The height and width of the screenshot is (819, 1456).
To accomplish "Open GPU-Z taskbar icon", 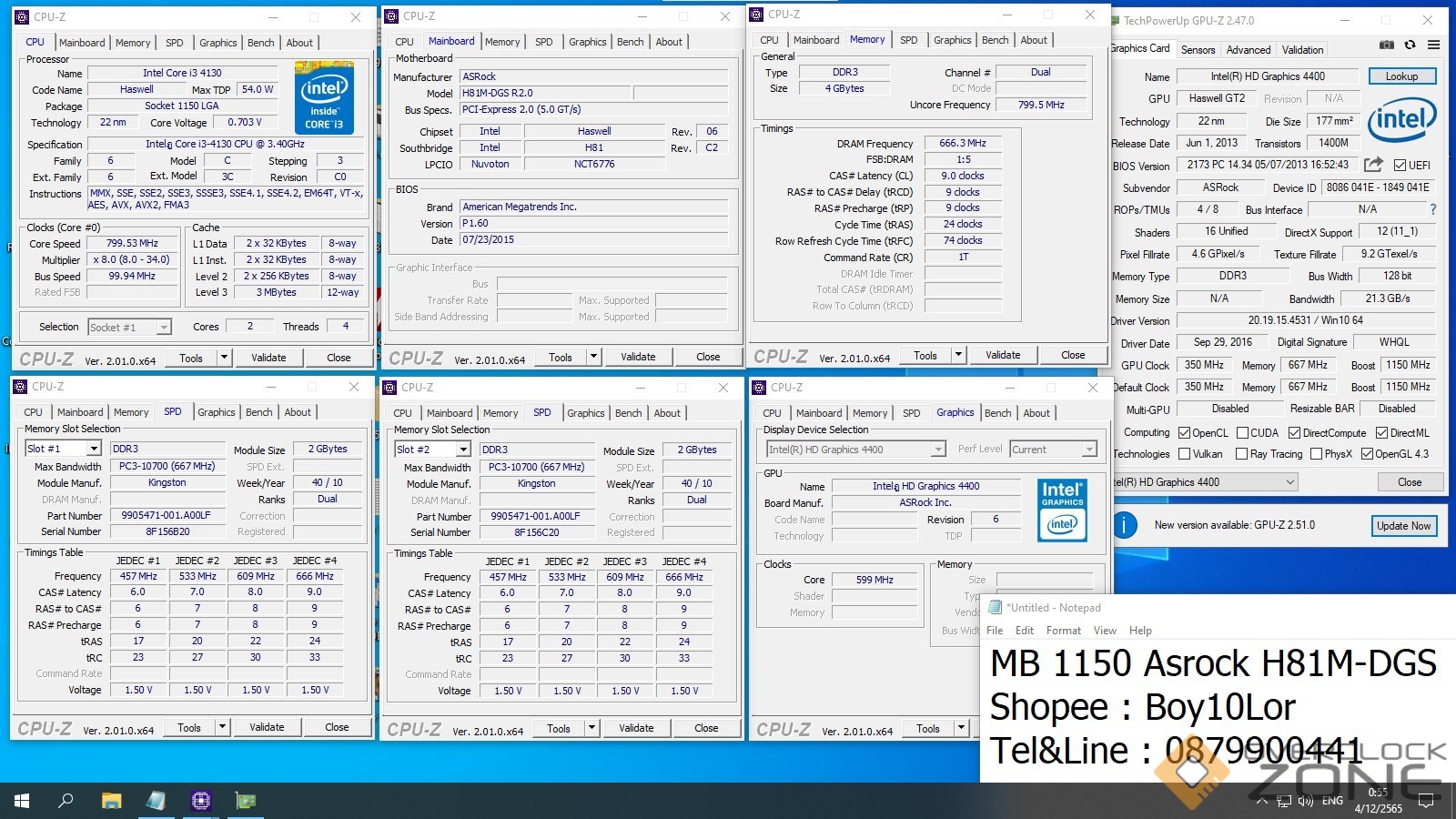I will (246, 801).
